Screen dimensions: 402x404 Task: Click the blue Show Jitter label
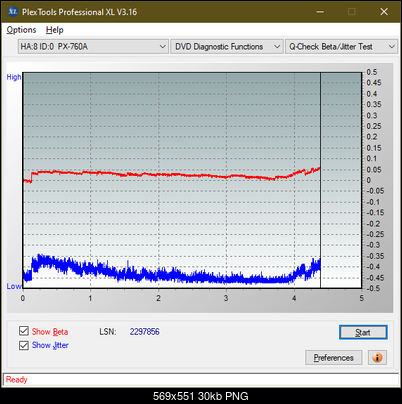point(50,345)
